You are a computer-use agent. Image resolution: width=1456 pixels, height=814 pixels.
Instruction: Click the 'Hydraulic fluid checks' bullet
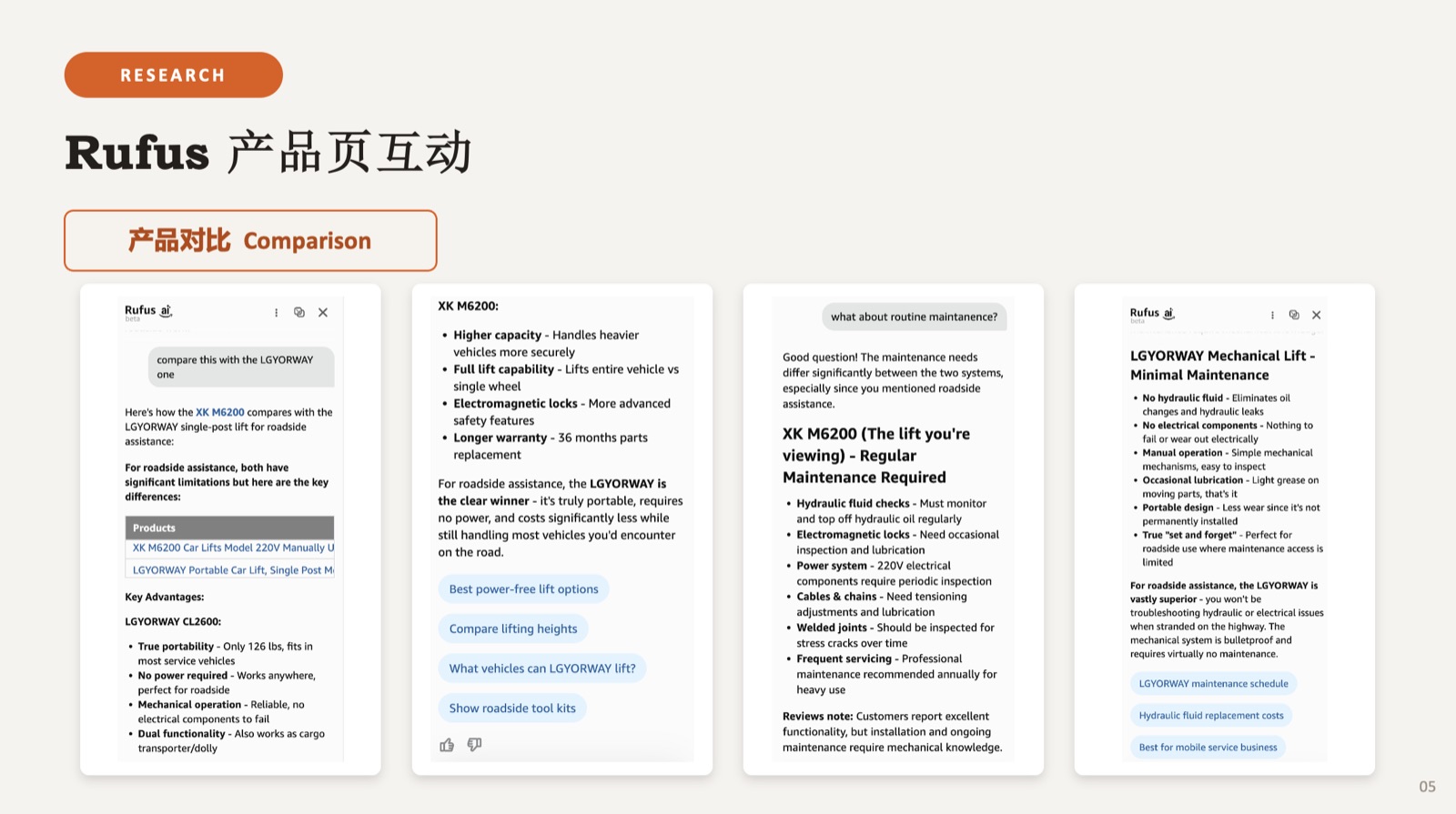(885, 511)
